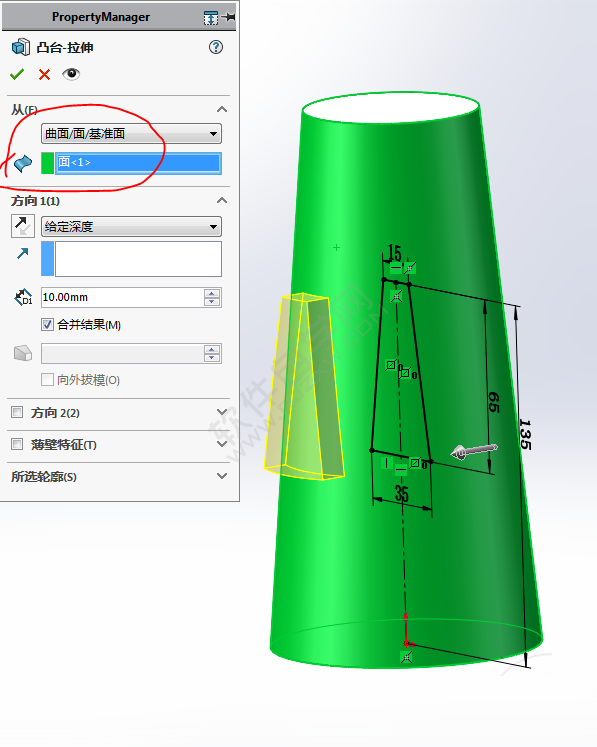Cancel the feature with red X
The width and height of the screenshot is (597, 747).
44,74
